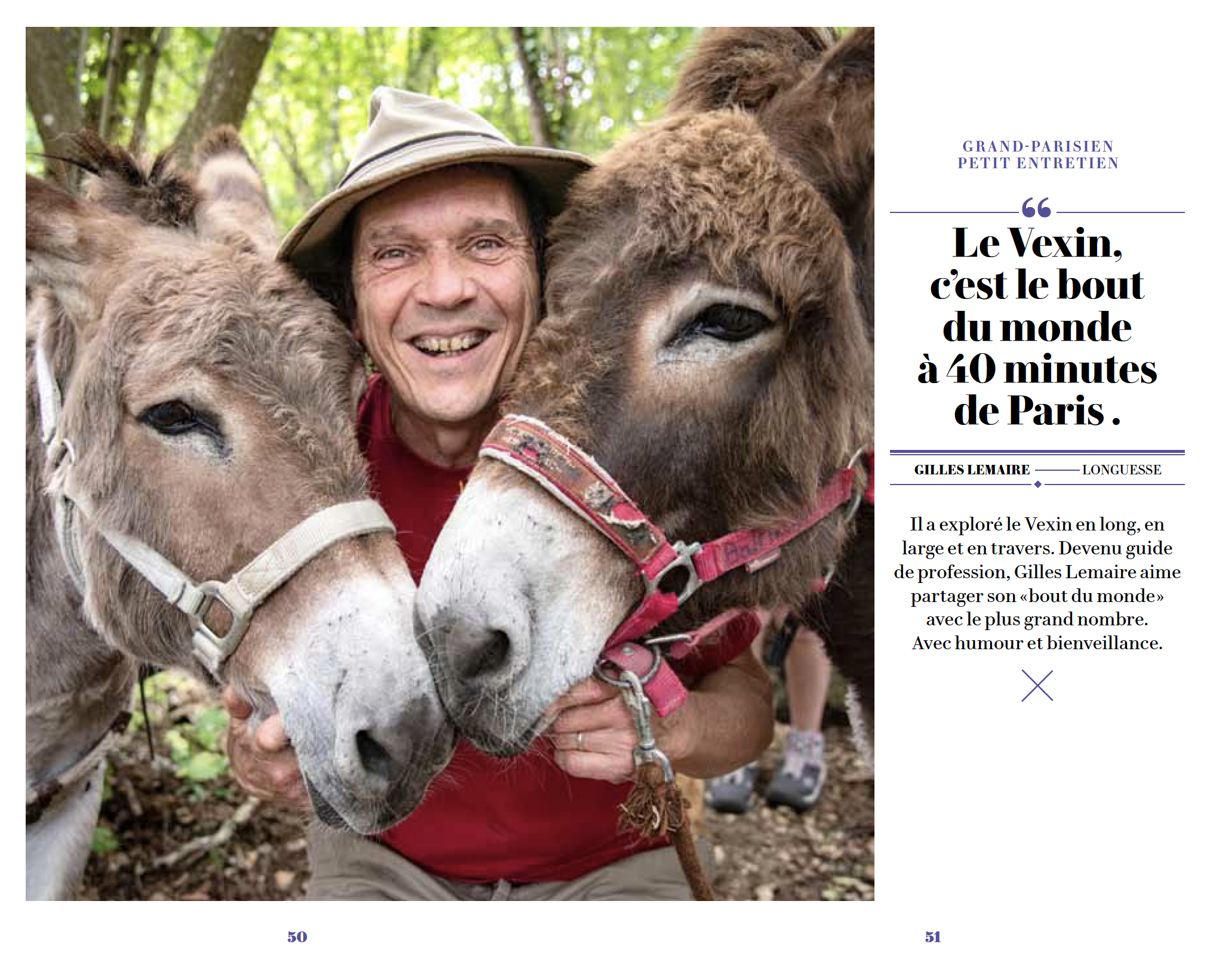Click the purple X mark below the text

click(x=1037, y=686)
